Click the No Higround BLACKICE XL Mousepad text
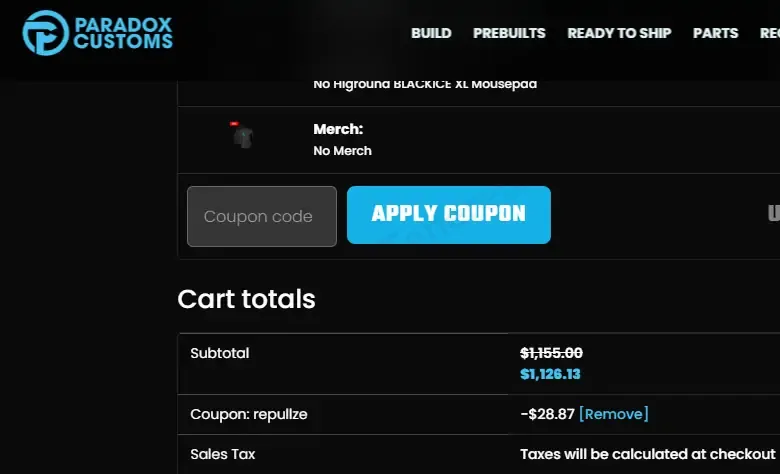 pos(425,84)
